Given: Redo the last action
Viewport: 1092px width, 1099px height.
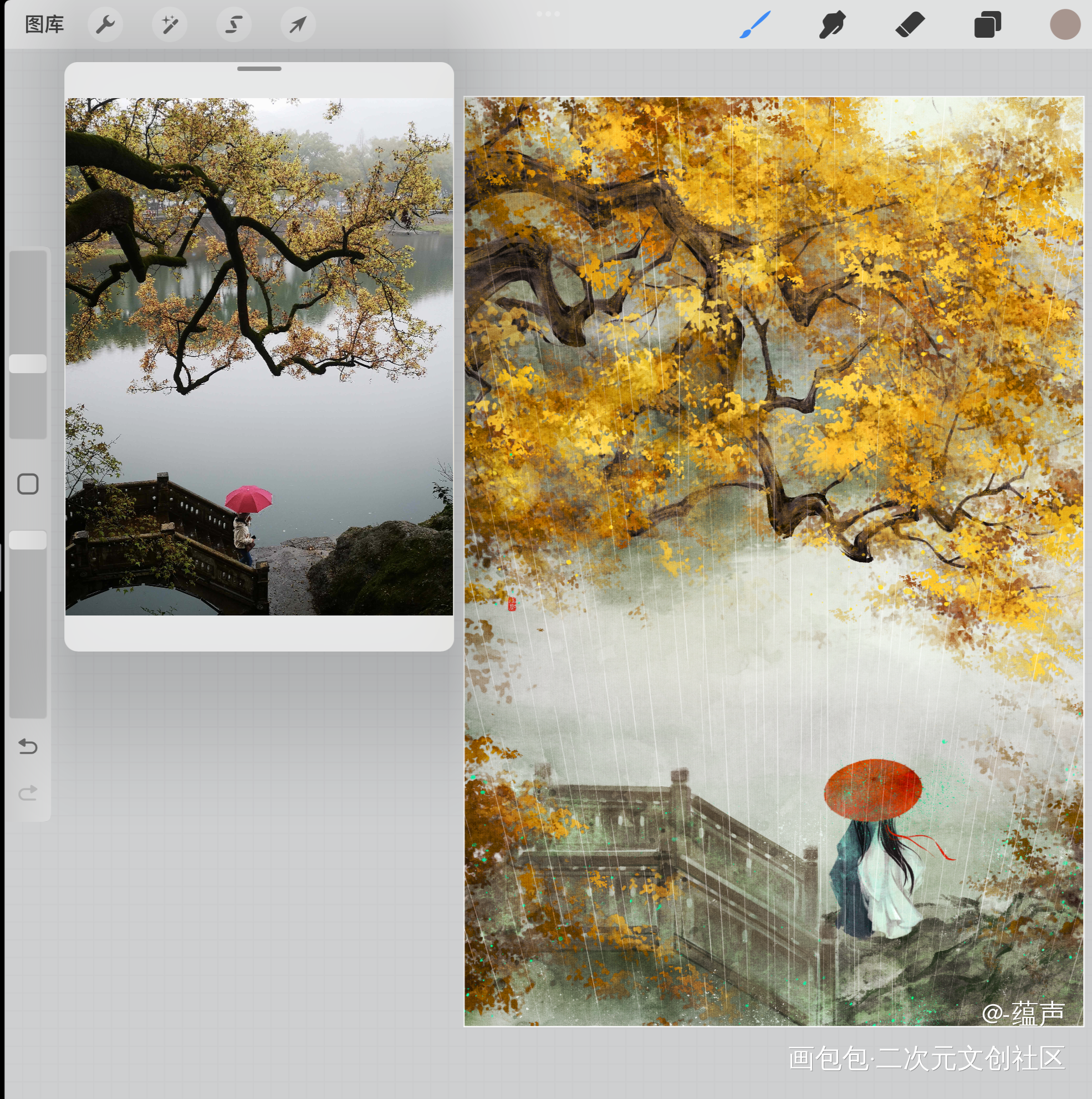Looking at the screenshot, I should [x=28, y=792].
